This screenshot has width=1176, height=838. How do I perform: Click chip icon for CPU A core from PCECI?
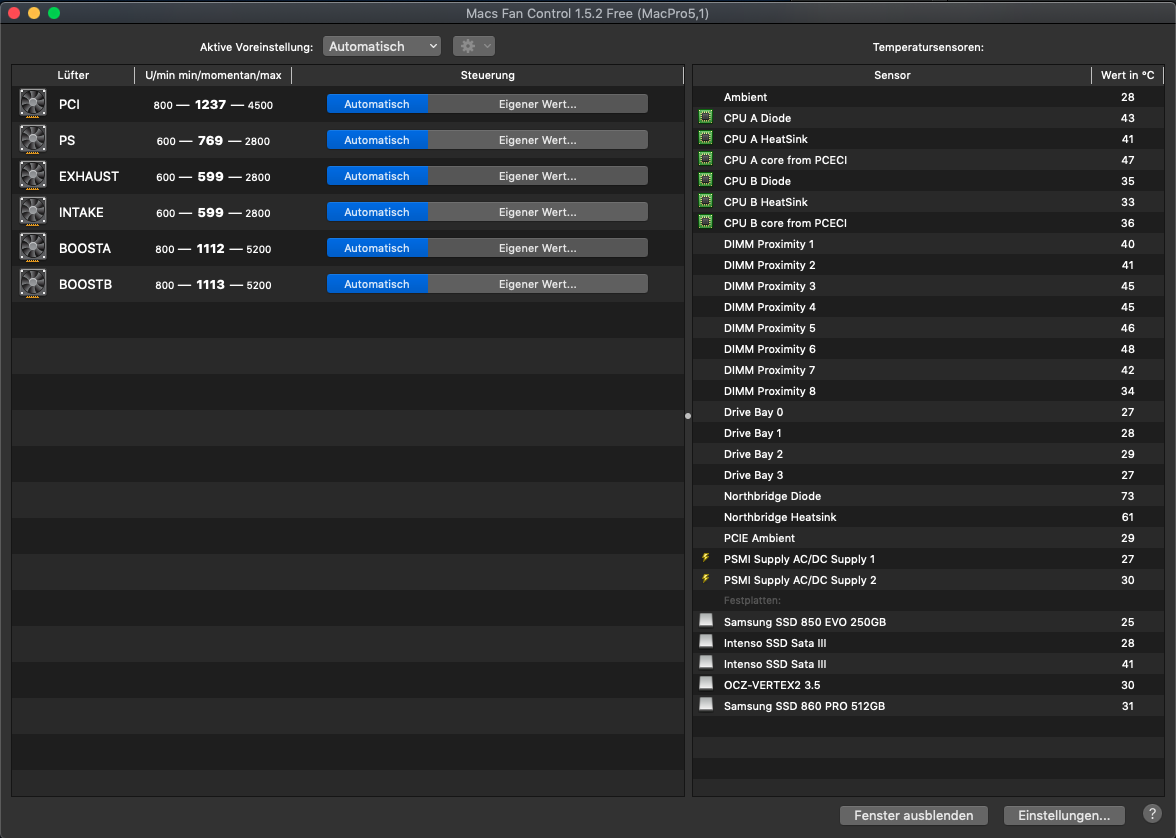(x=706, y=159)
